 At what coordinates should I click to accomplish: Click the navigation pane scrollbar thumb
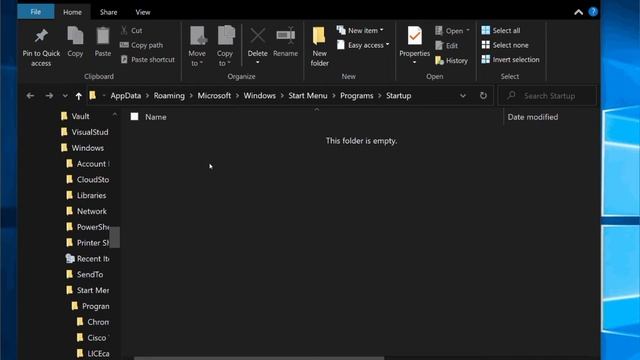(115, 237)
